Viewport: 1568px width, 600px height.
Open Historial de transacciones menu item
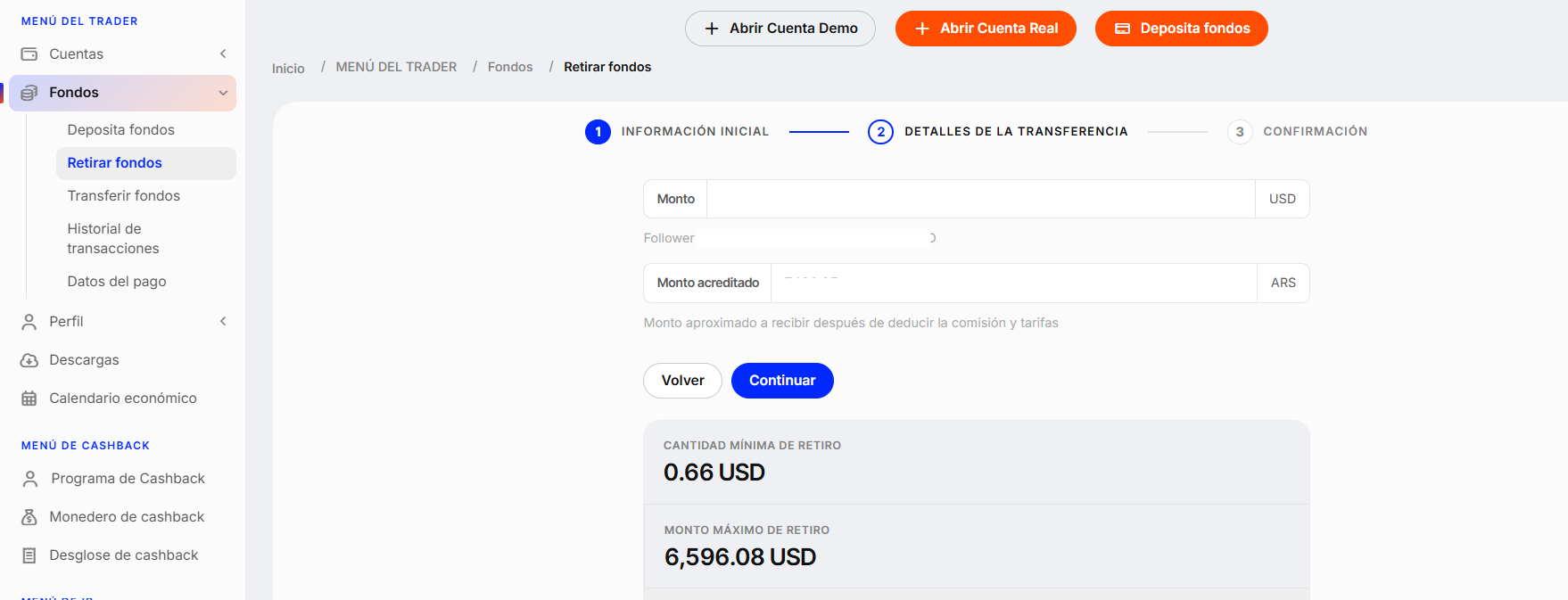pos(113,239)
